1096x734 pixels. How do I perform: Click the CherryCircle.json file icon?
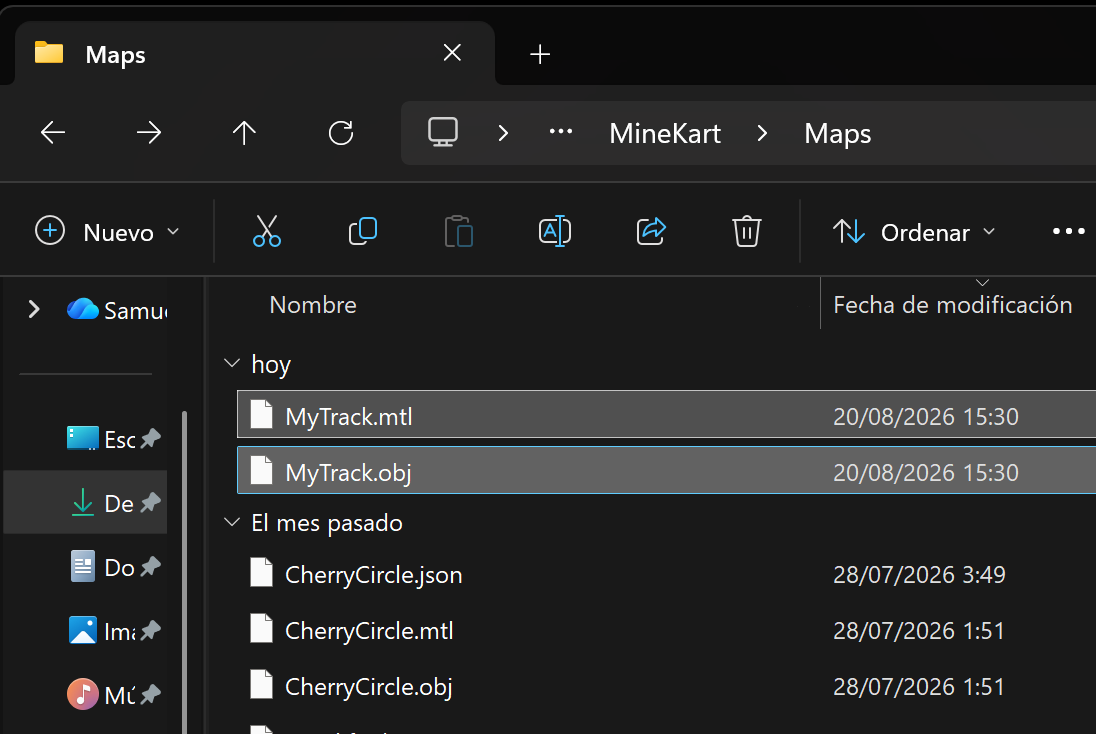click(x=261, y=572)
